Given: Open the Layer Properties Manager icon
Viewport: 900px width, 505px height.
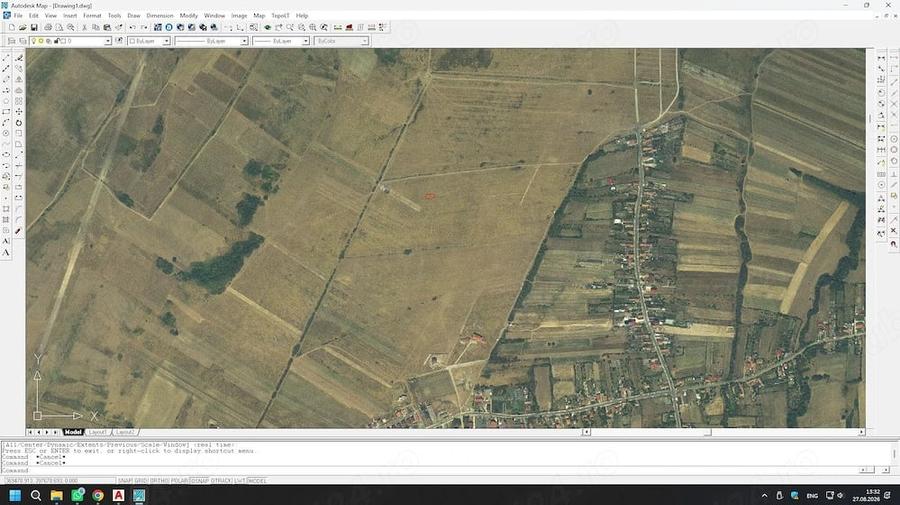Looking at the screenshot, I should pos(11,41).
